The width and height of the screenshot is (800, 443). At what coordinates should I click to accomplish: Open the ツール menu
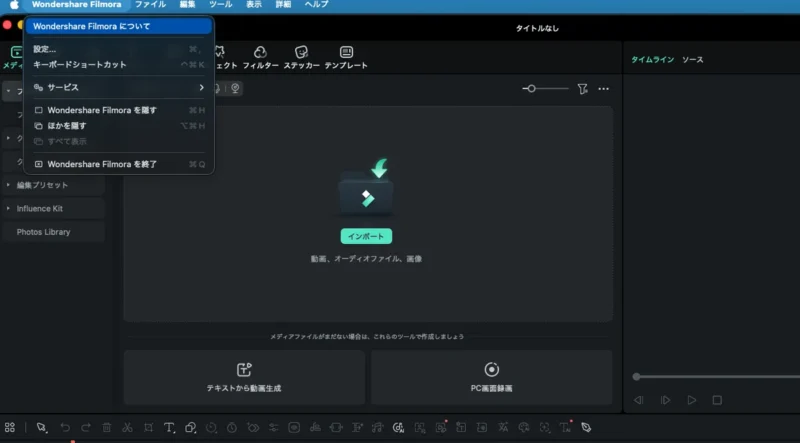(220, 5)
